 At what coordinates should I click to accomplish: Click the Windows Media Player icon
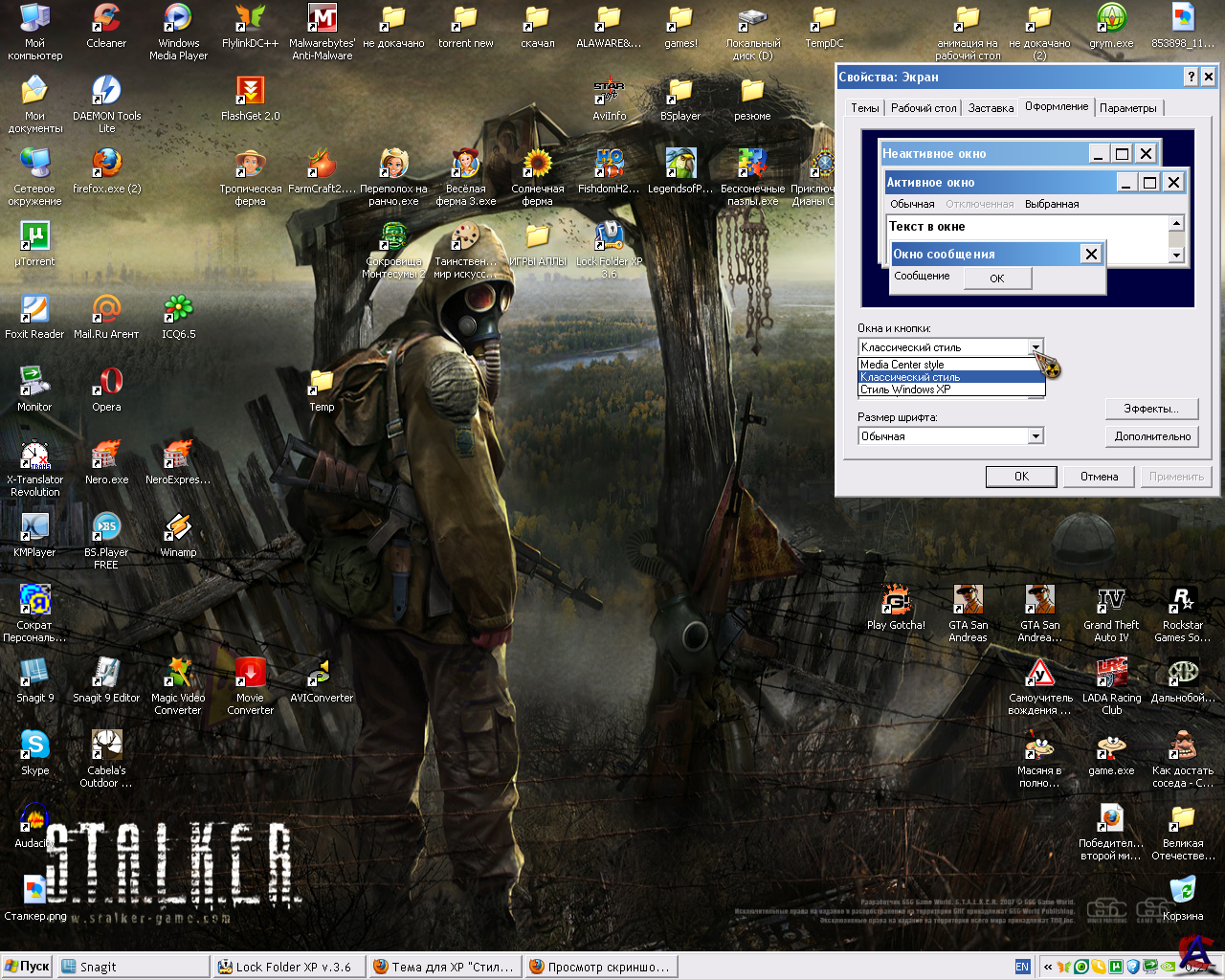pos(178,19)
